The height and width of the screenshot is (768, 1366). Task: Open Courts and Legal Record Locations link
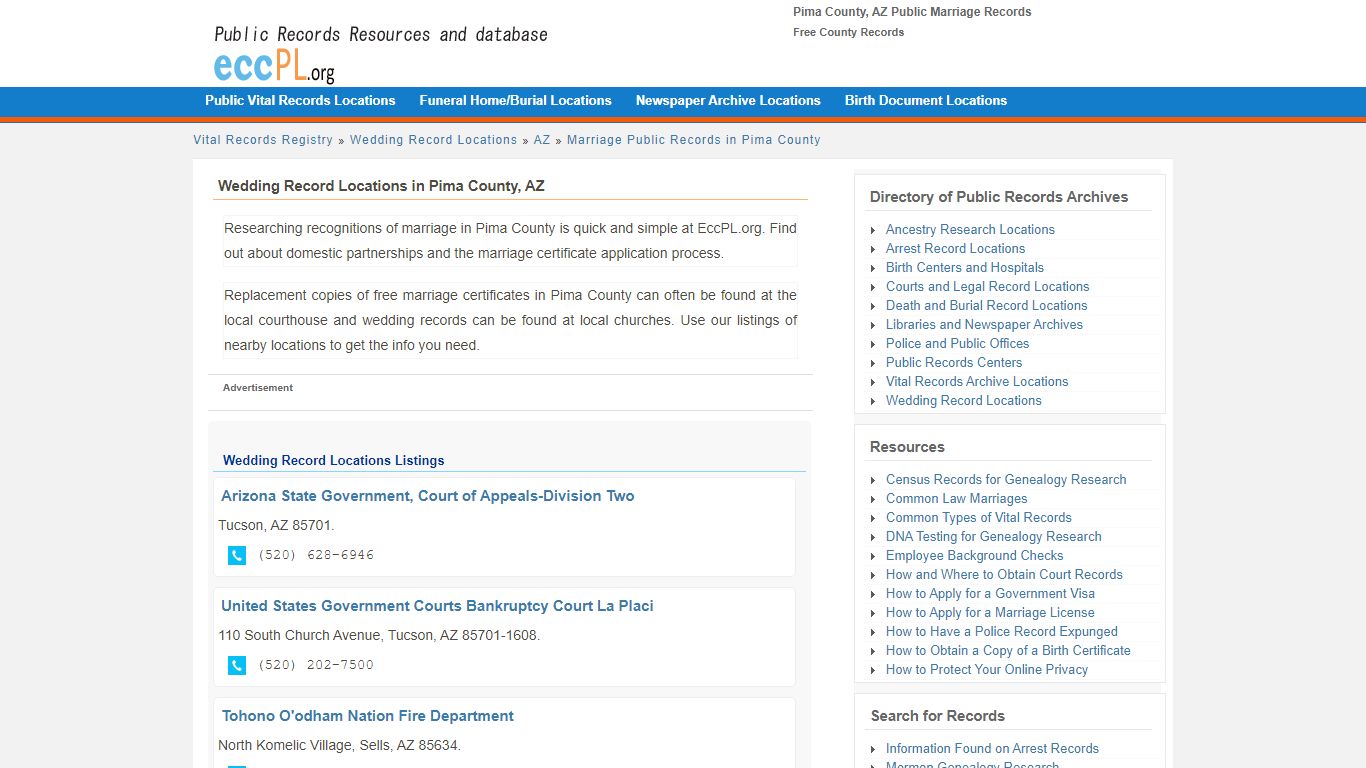pyautogui.click(x=988, y=286)
